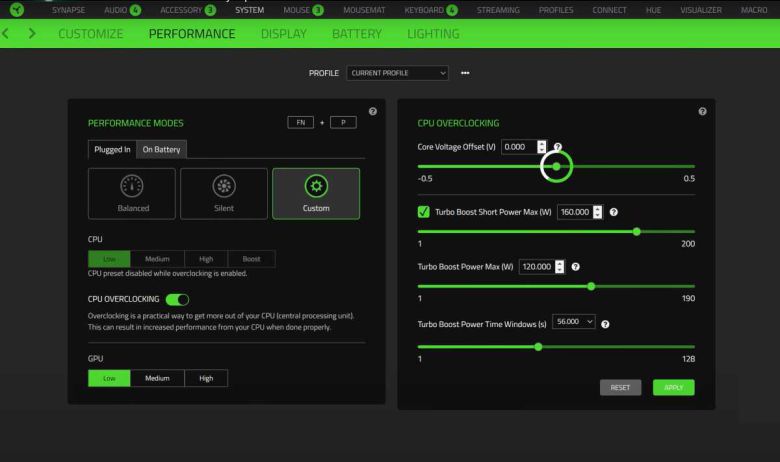Open the Current Profile dropdown
Viewport: 780px width, 462px height.
[397, 73]
